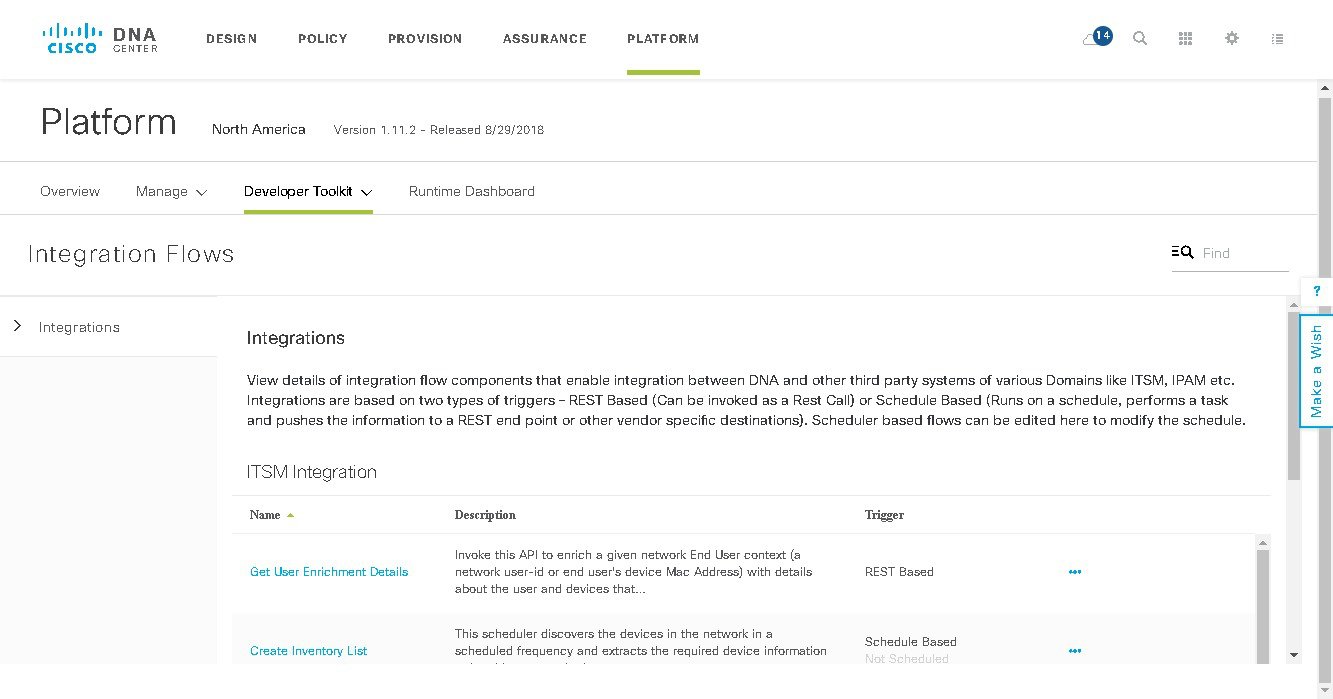Open the task list icon

[1277, 39]
